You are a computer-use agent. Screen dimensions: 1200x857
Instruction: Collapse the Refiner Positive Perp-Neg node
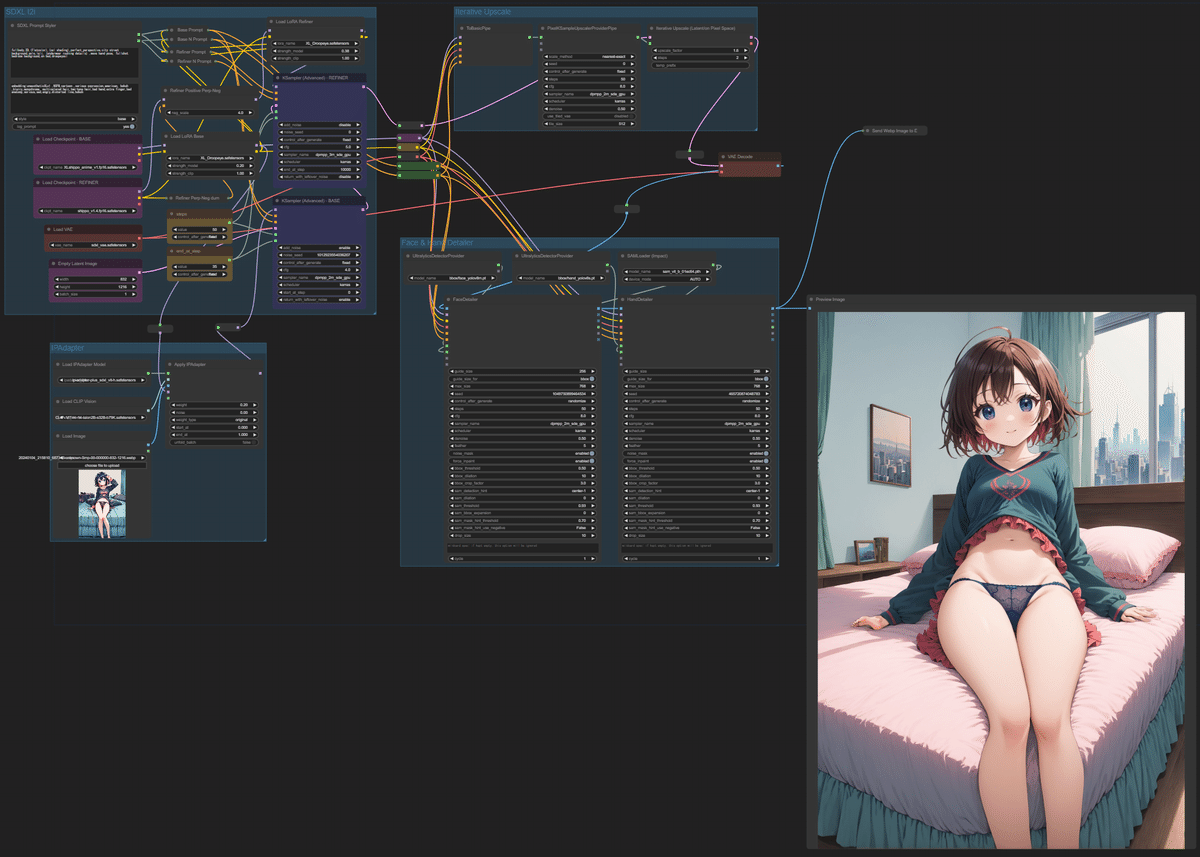tap(165, 90)
